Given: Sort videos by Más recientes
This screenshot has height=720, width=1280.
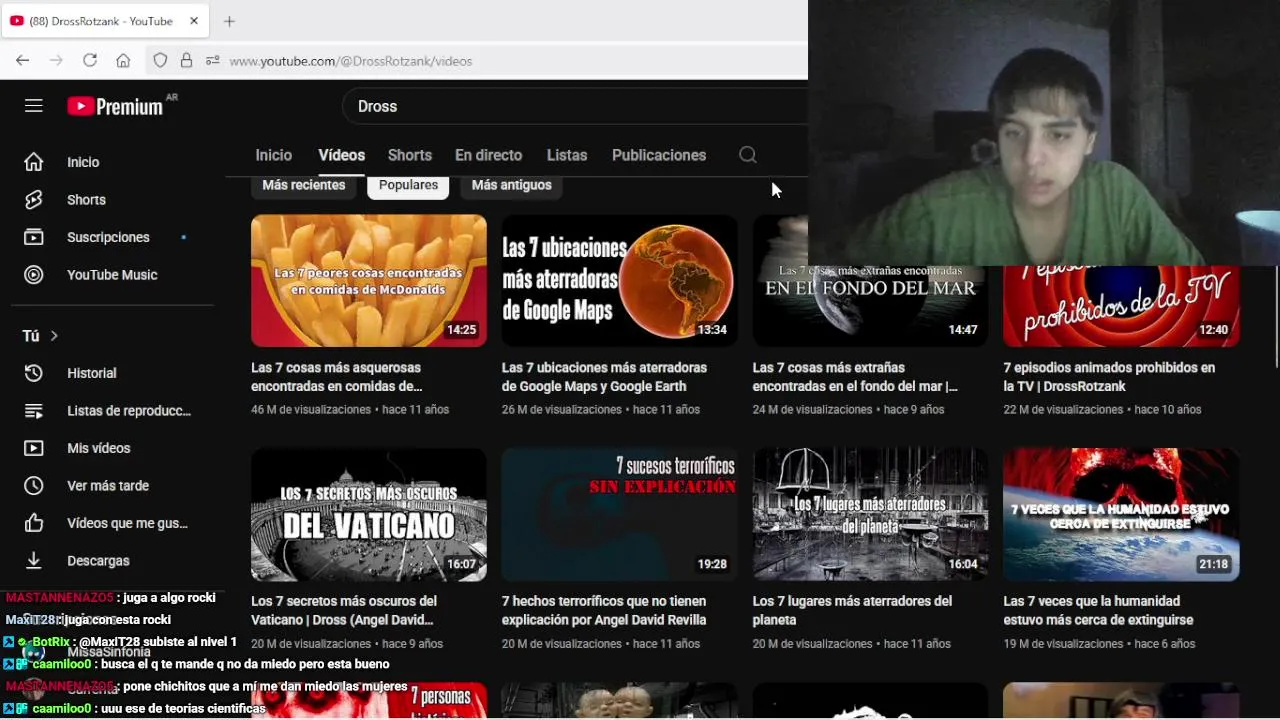Looking at the screenshot, I should point(304,186).
